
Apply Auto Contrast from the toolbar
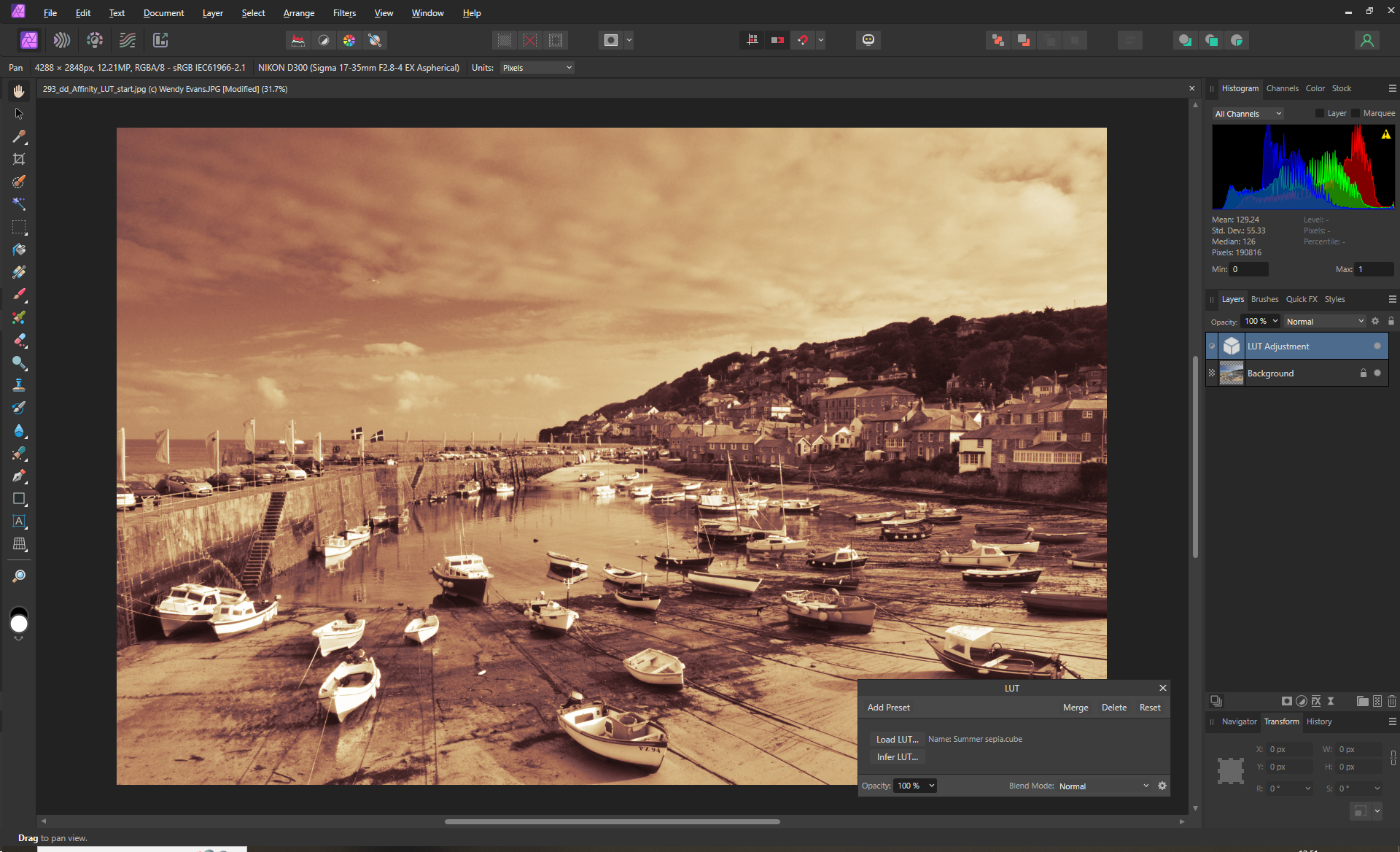(324, 40)
